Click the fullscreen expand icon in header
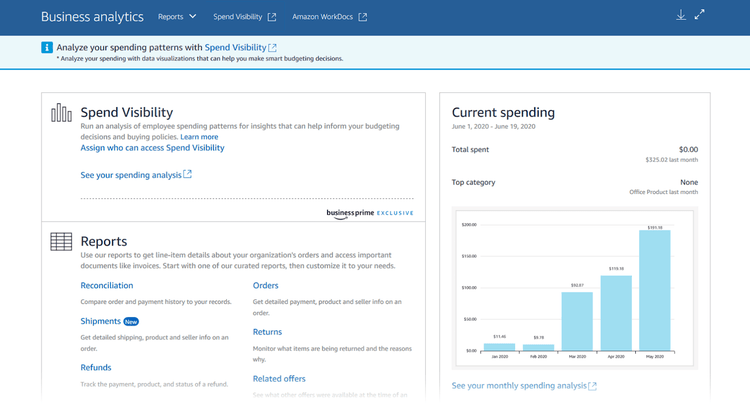This screenshot has width=750, height=404. [x=699, y=15]
